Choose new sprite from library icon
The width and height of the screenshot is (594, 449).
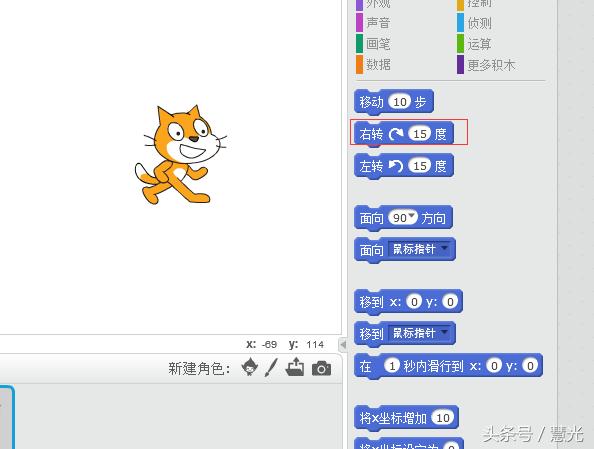250,367
